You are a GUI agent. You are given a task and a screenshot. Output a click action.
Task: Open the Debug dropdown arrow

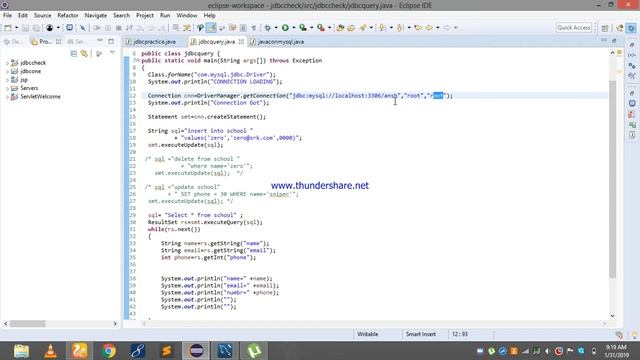(x=276, y=28)
